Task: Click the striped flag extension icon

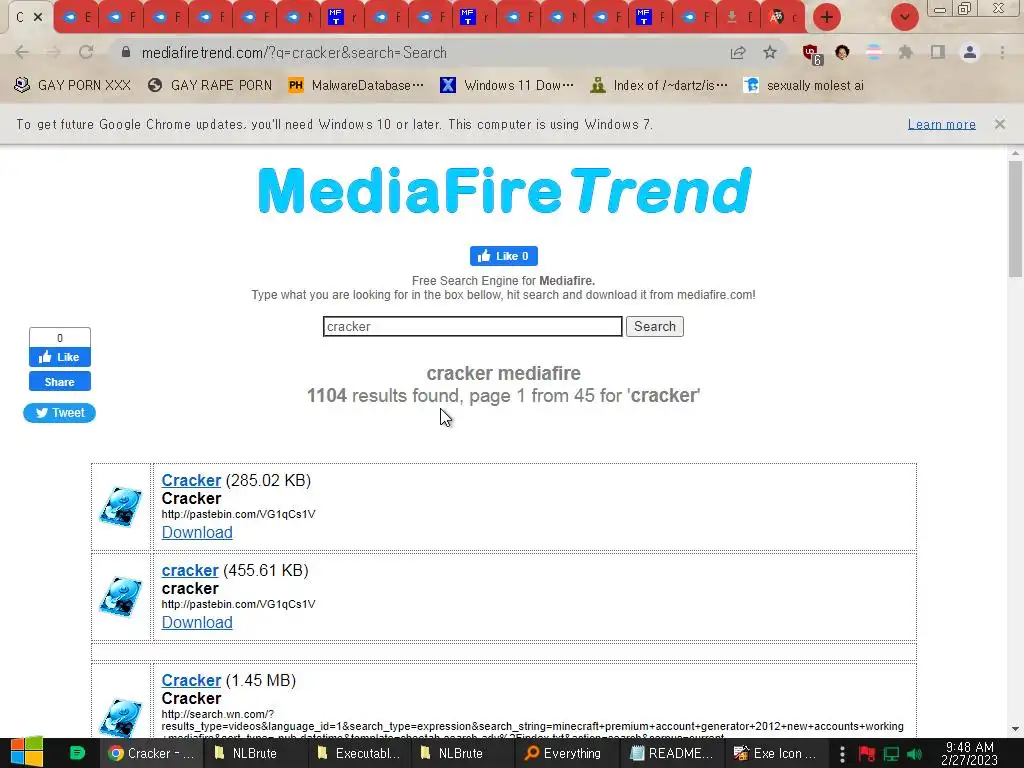Action: tap(873, 52)
